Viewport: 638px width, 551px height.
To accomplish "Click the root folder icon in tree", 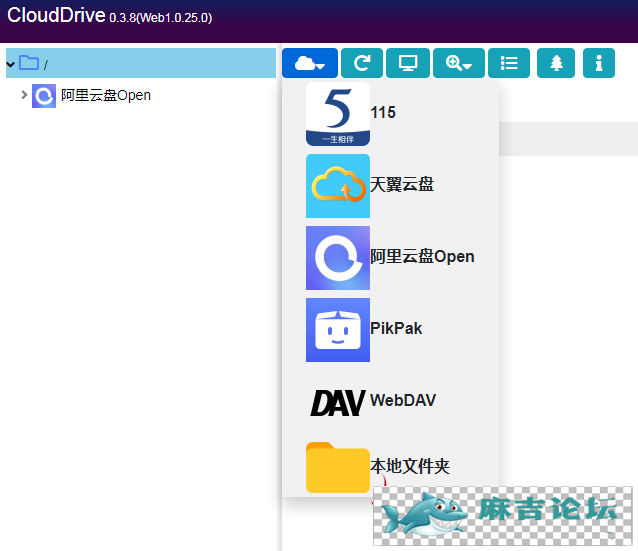I will tap(29, 63).
